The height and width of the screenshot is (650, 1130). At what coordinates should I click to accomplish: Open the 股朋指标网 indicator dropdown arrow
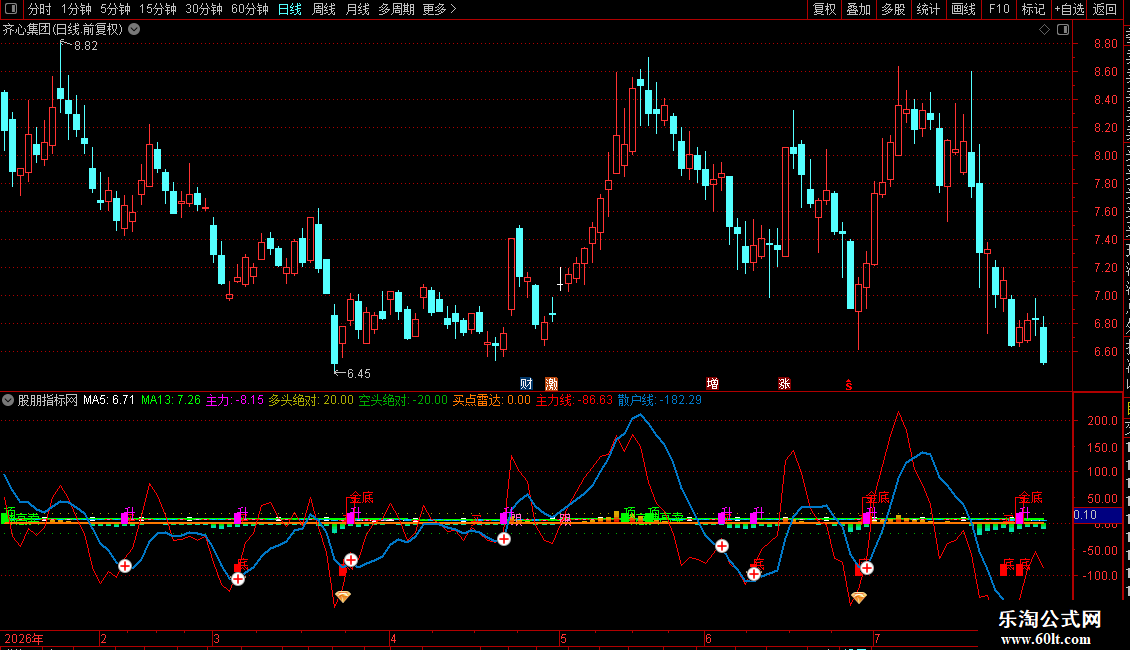(8, 400)
